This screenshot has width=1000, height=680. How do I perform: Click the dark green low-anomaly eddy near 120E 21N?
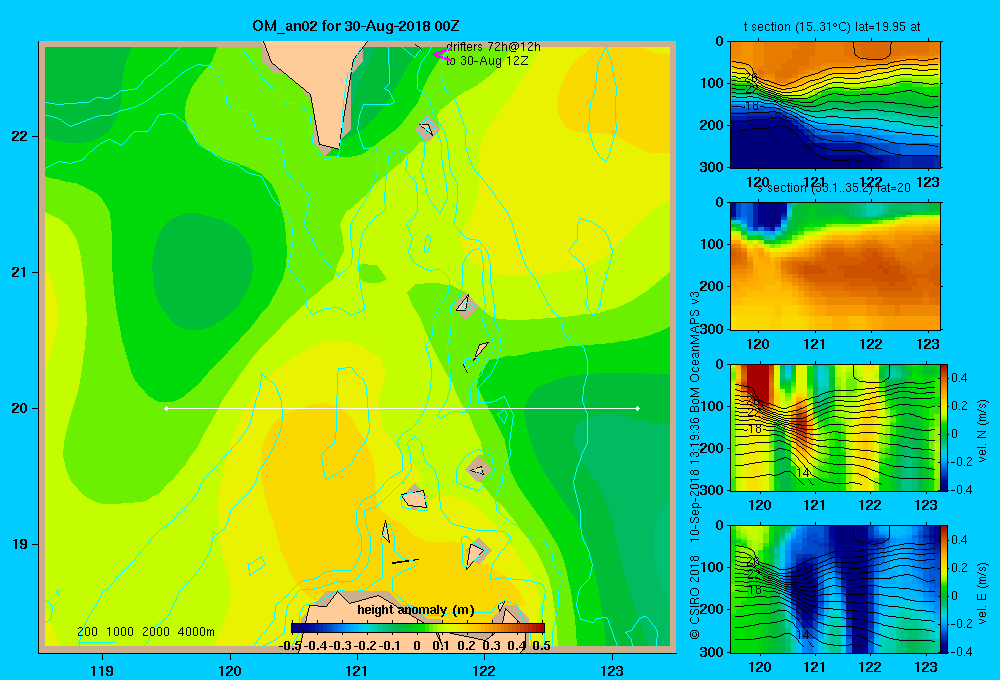pos(202,271)
